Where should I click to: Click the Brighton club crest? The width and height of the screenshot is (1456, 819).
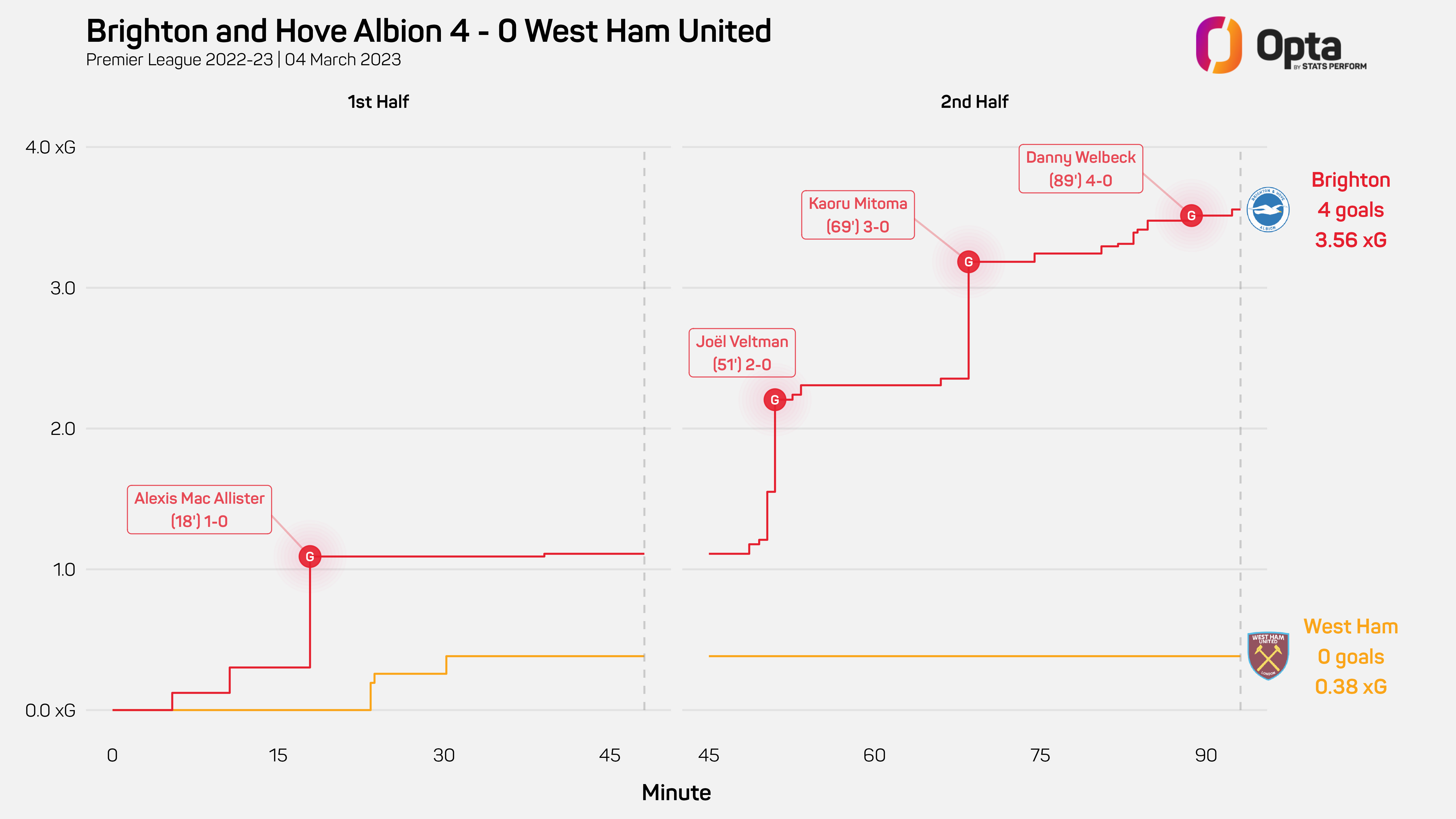pyautogui.click(x=1268, y=209)
